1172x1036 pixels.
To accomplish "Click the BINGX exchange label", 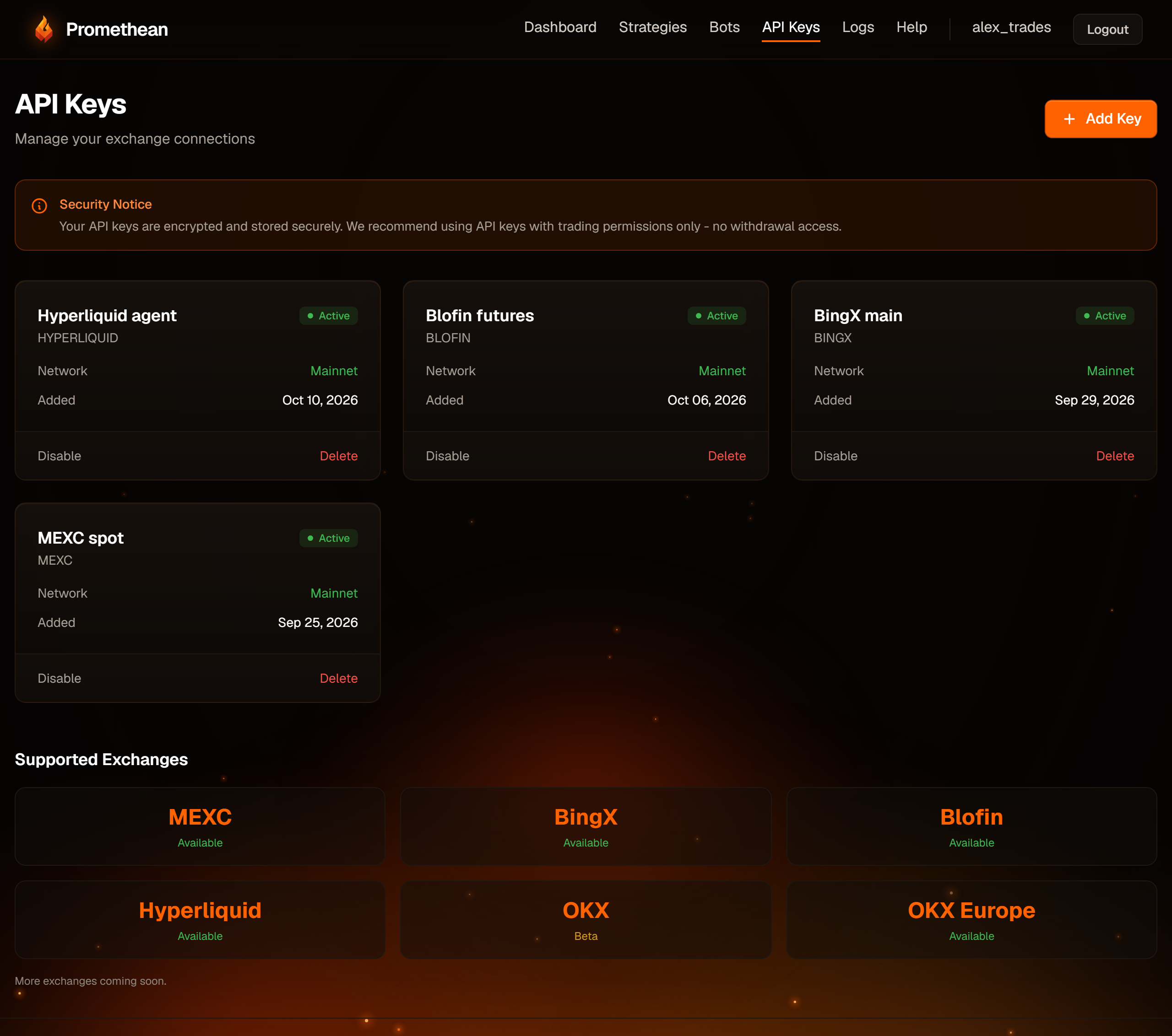I will point(833,338).
